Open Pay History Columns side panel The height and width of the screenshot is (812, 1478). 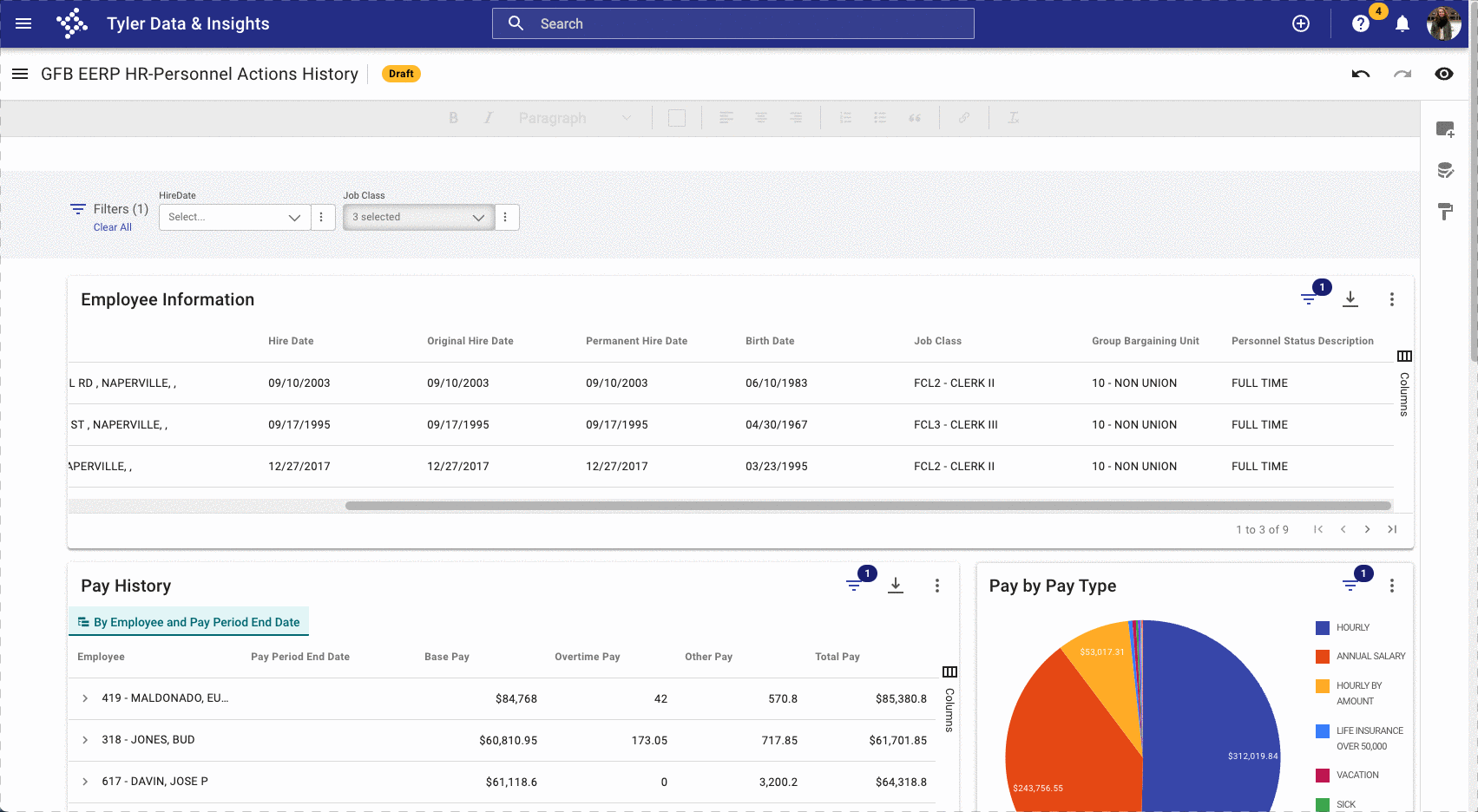click(949, 699)
